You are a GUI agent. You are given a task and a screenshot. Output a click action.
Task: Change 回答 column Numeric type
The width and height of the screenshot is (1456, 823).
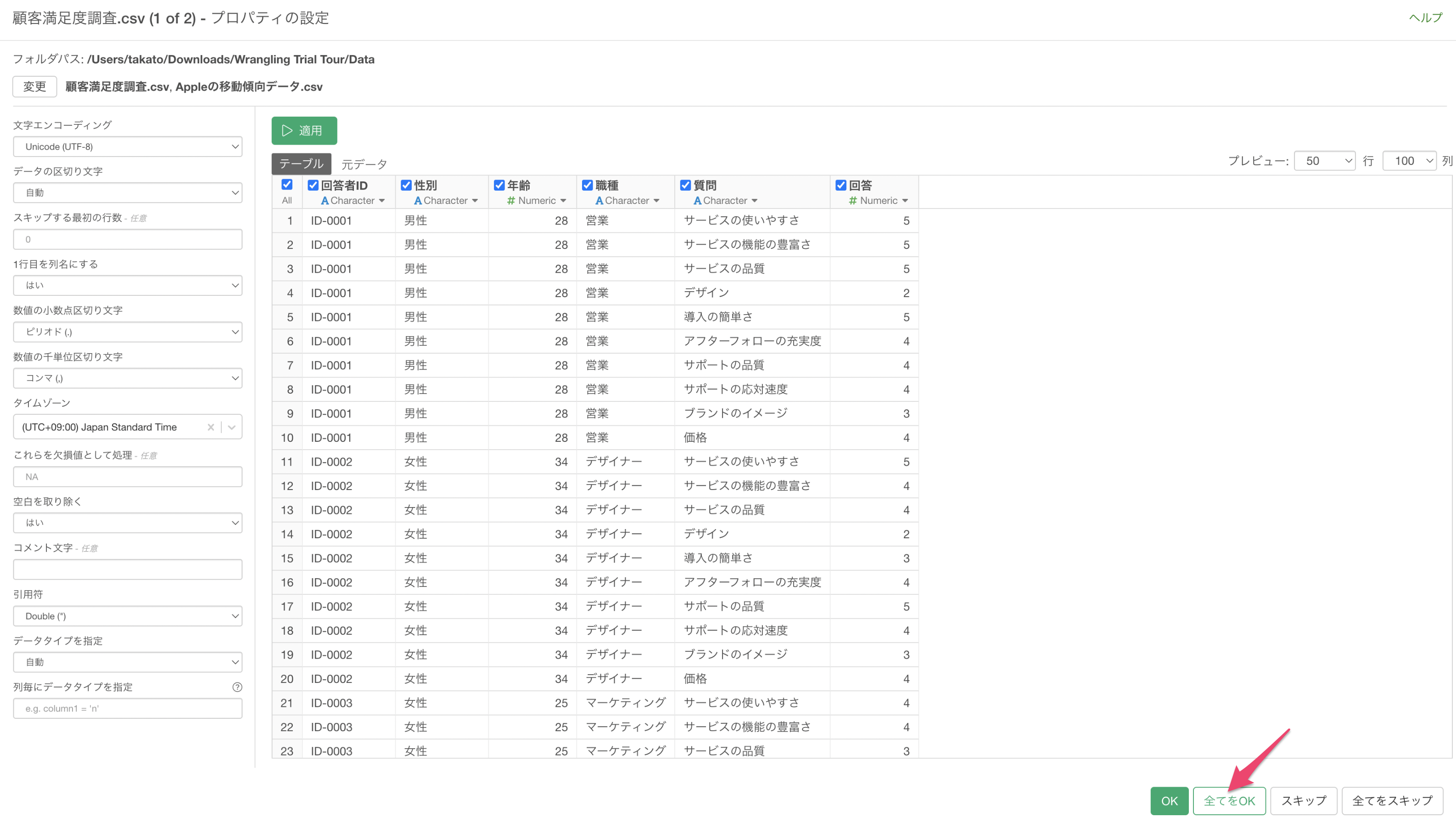click(x=879, y=200)
